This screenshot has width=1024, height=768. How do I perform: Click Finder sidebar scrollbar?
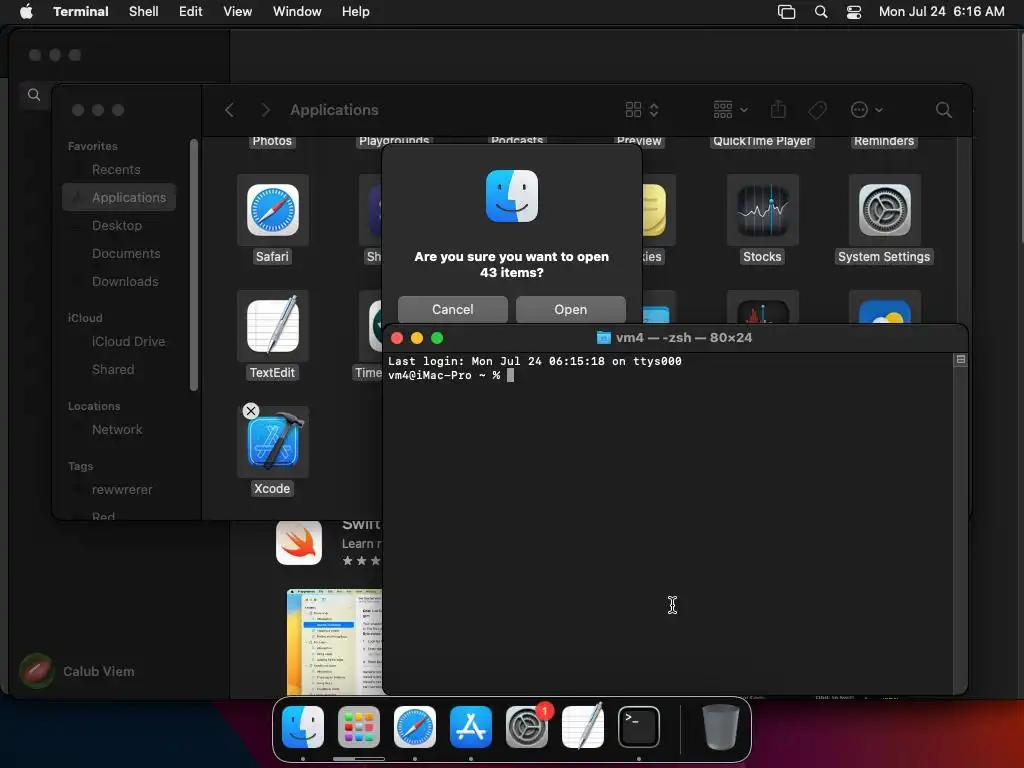click(x=193, y=264)
